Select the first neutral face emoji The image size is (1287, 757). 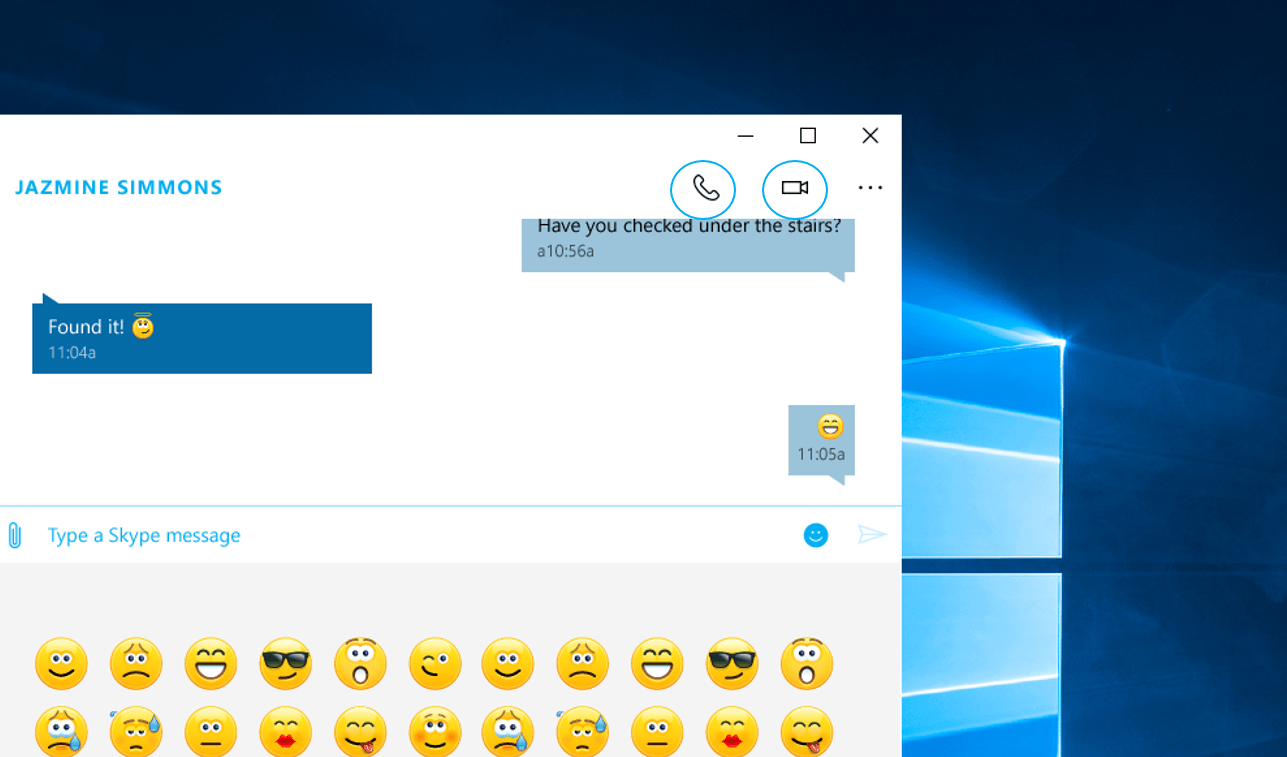210,732
